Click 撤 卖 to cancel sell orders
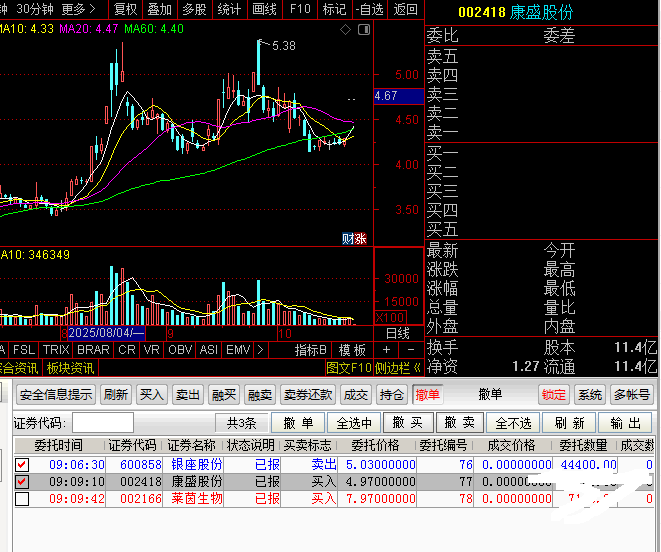 [x=460, y=423]
